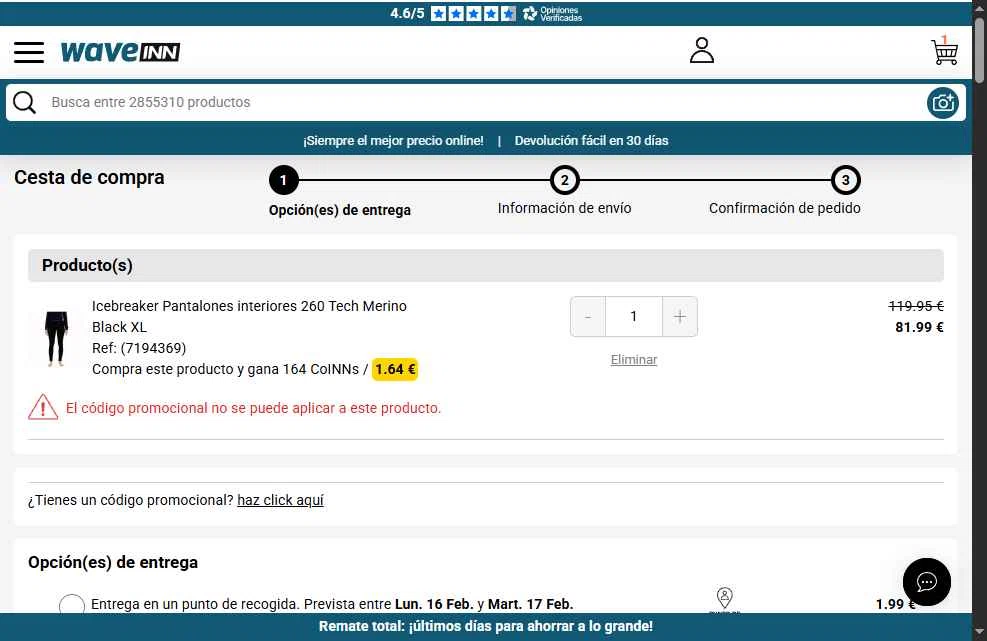The height and width of the screenshot is (641, 987).
Task: Click the struck-through 119.95 € price
Action: click(916, 306)
